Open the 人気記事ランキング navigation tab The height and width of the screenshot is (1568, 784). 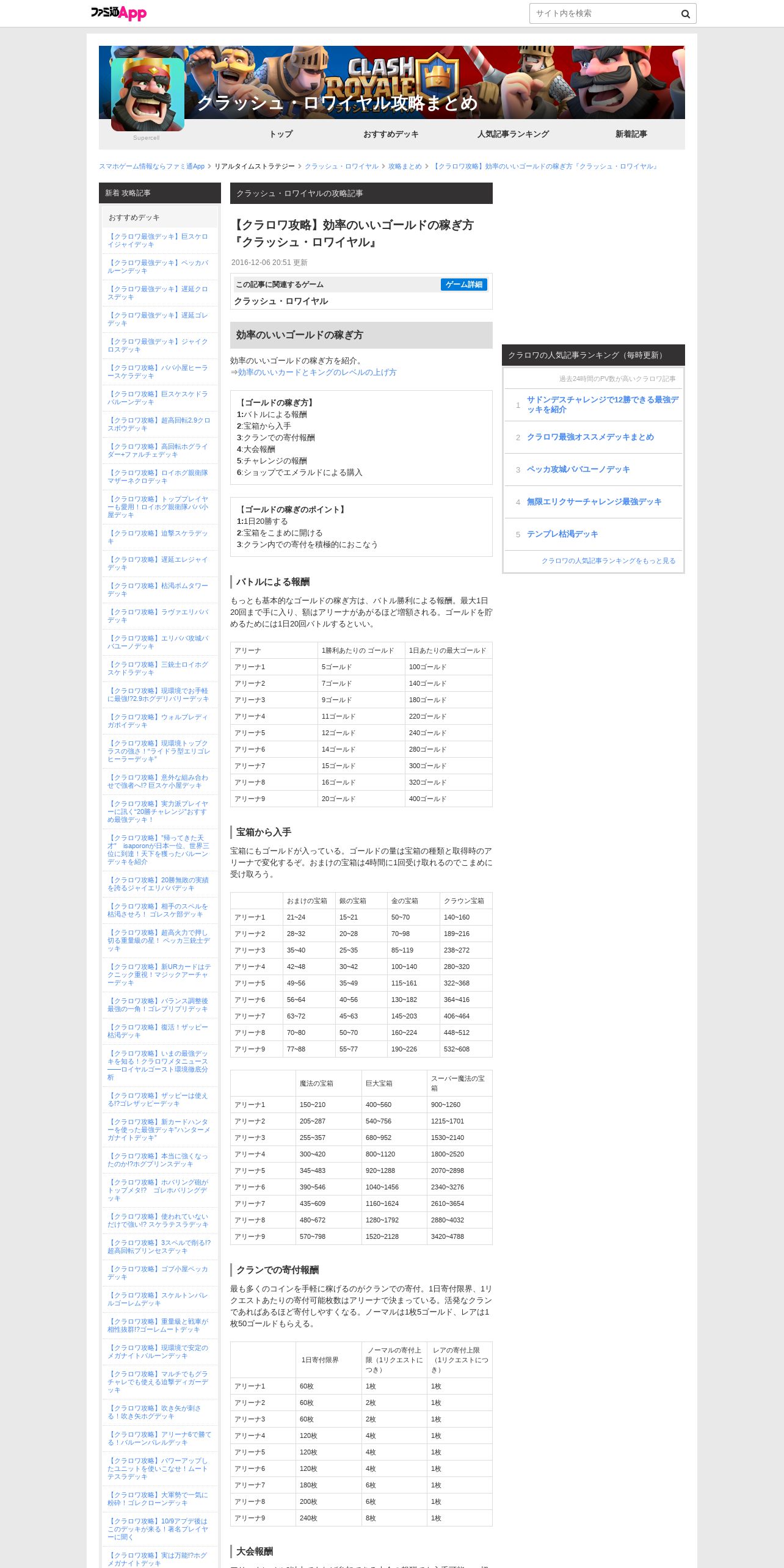pyautogui.click(x=513, y=134)
